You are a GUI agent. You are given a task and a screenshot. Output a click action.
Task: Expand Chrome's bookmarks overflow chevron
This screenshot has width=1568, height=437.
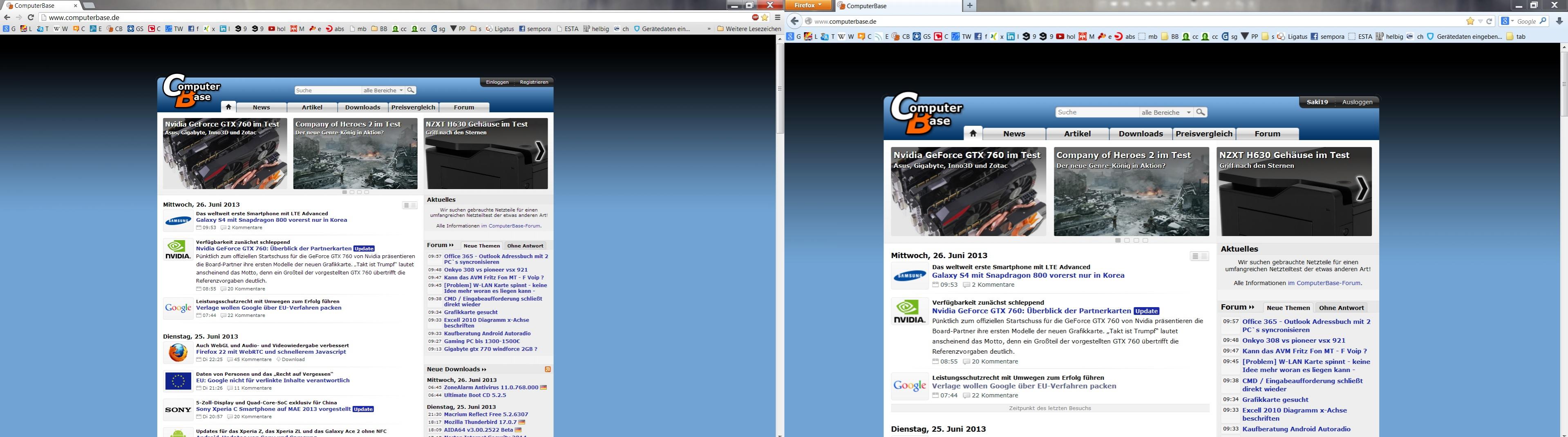709,29
